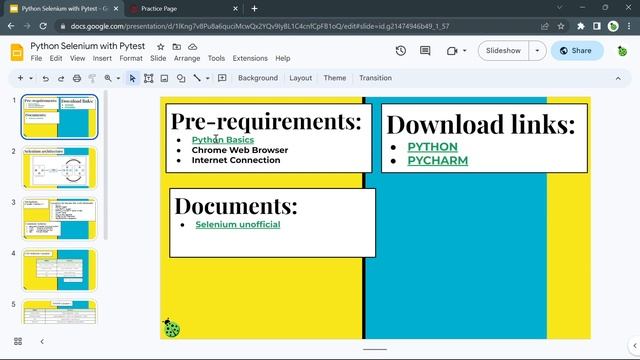
Task: Click the camera meeting icon
Action: point(452,51)
